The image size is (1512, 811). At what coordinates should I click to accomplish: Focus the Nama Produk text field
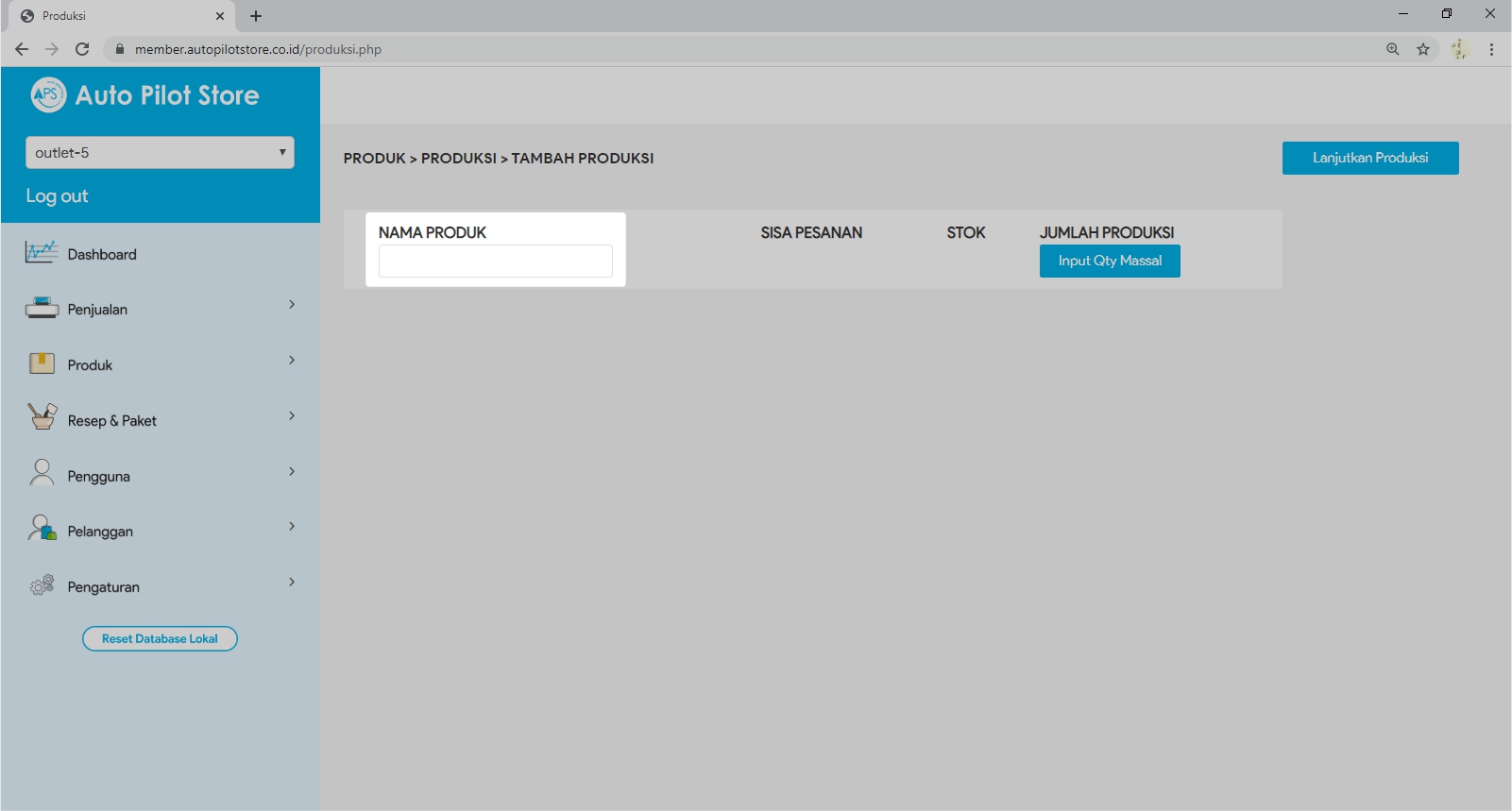point(495,262)
